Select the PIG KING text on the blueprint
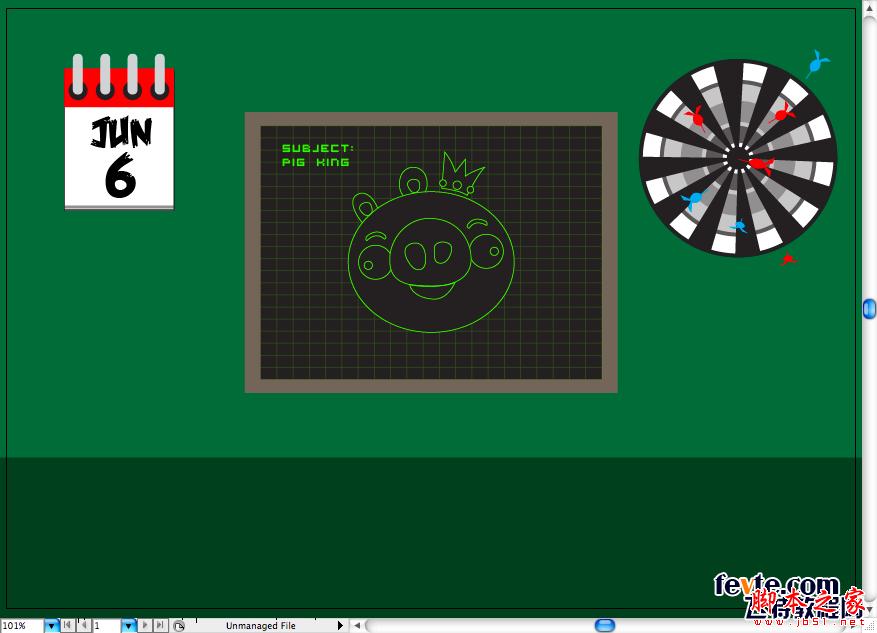This screenshot has width=877, height=633. [x=315, y=162]
